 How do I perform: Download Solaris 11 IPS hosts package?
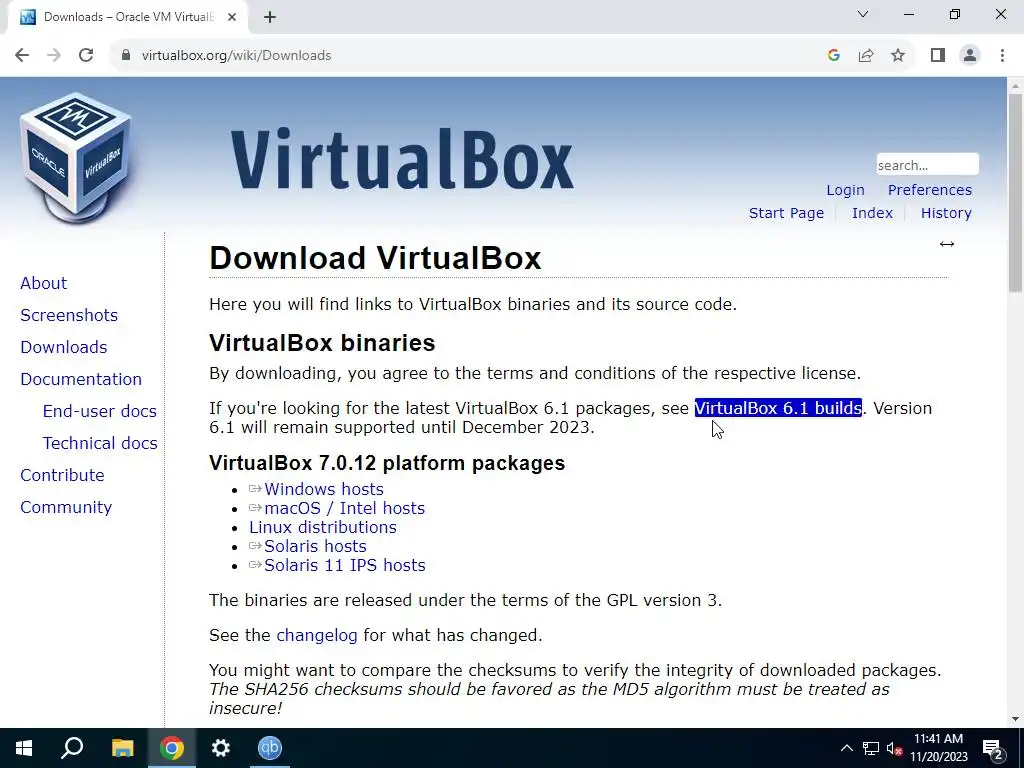(344, 565)
